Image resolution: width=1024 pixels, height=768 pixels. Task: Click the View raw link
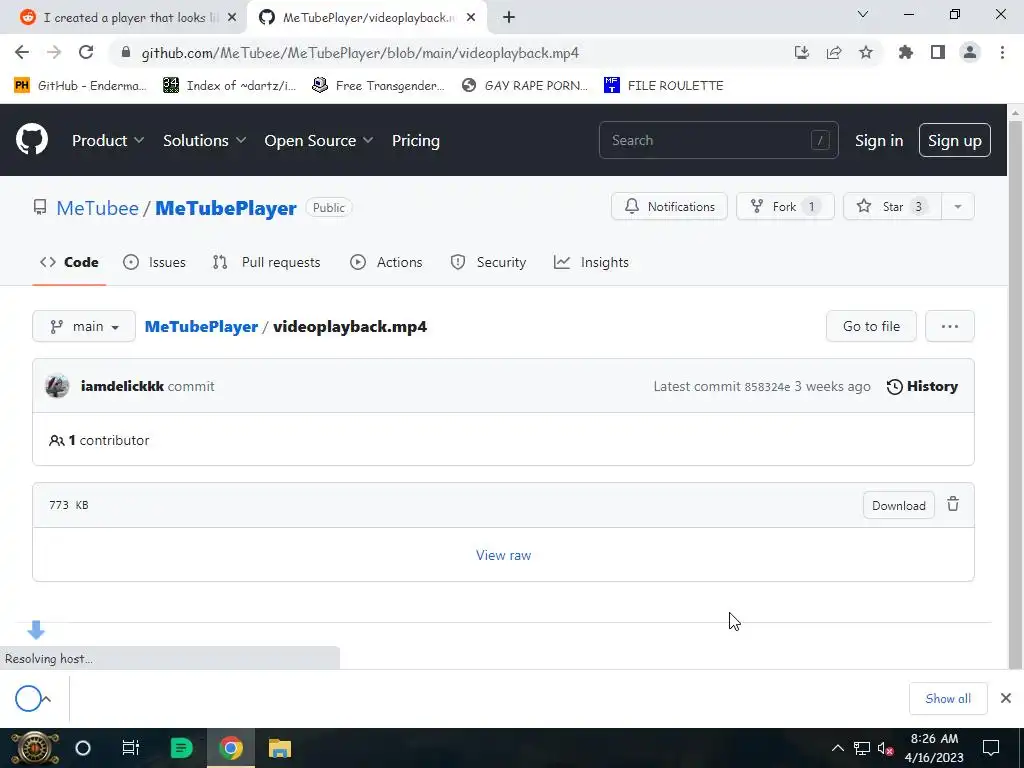[504, 555]
